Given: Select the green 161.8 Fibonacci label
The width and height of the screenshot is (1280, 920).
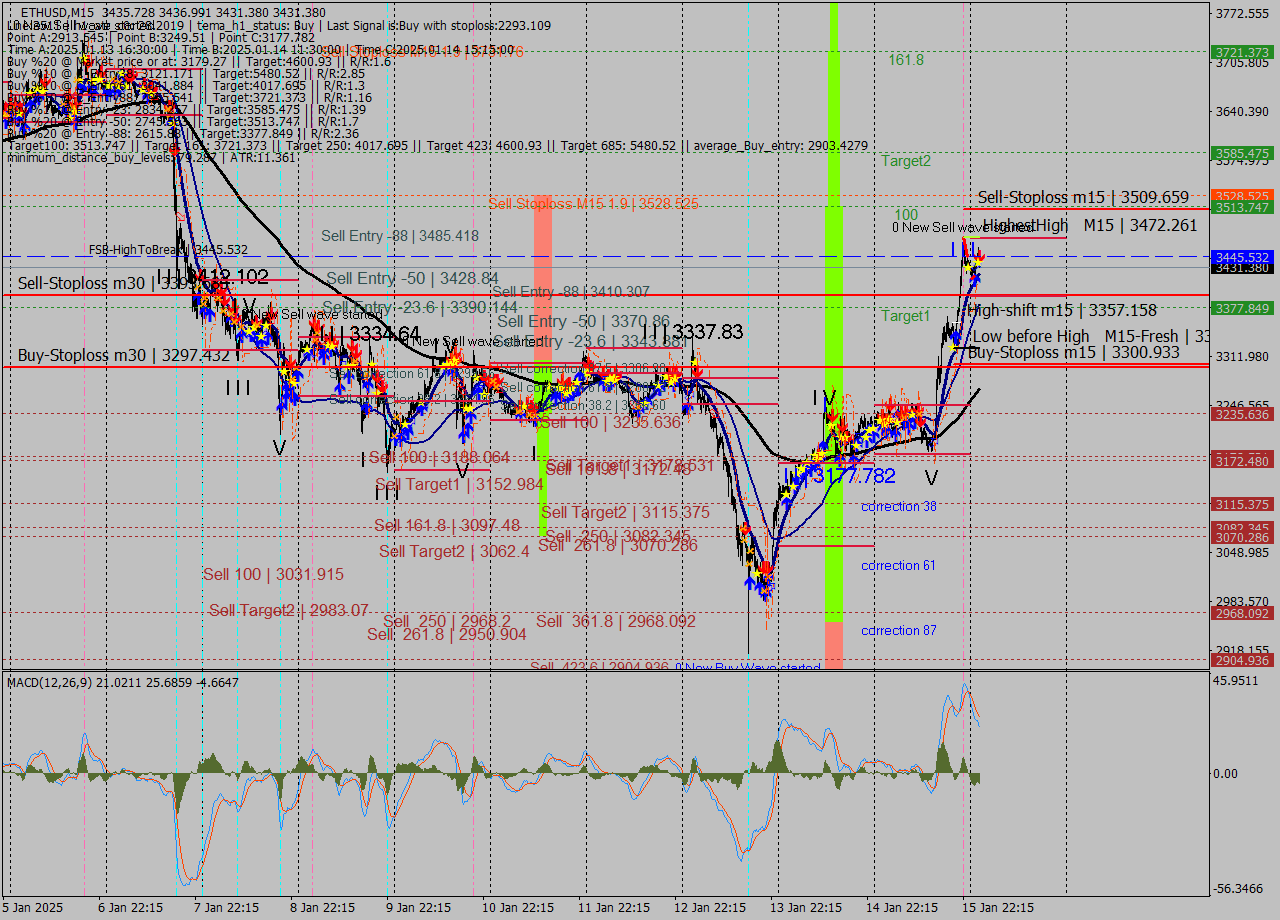Looking at the screenshot, I should click(x=906, y=60).
